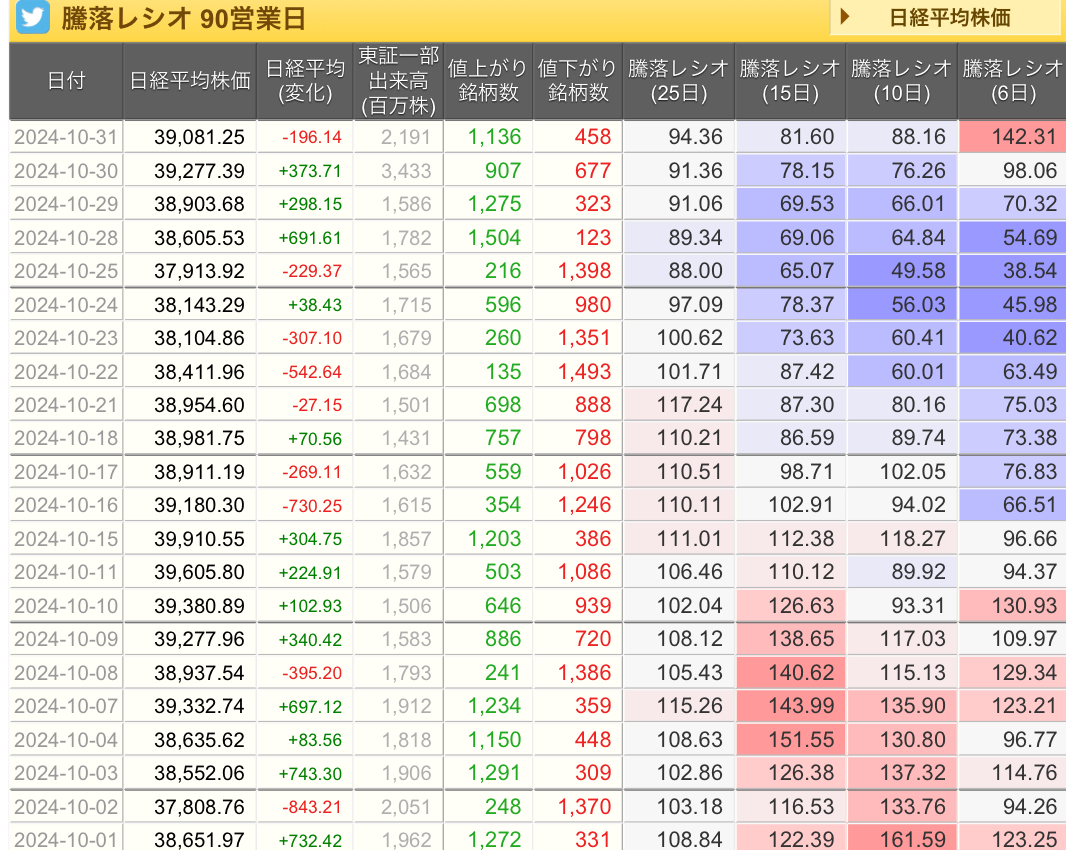This screenshot has width=1066, height=850.
Task: Select the 日経平均株価 column header
Action: pos(190,81)
